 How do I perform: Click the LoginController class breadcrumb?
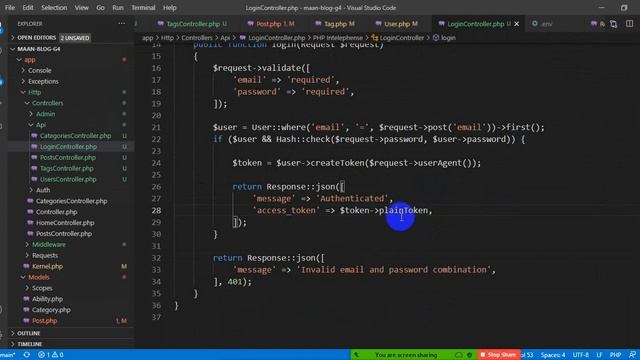(402, 38)
